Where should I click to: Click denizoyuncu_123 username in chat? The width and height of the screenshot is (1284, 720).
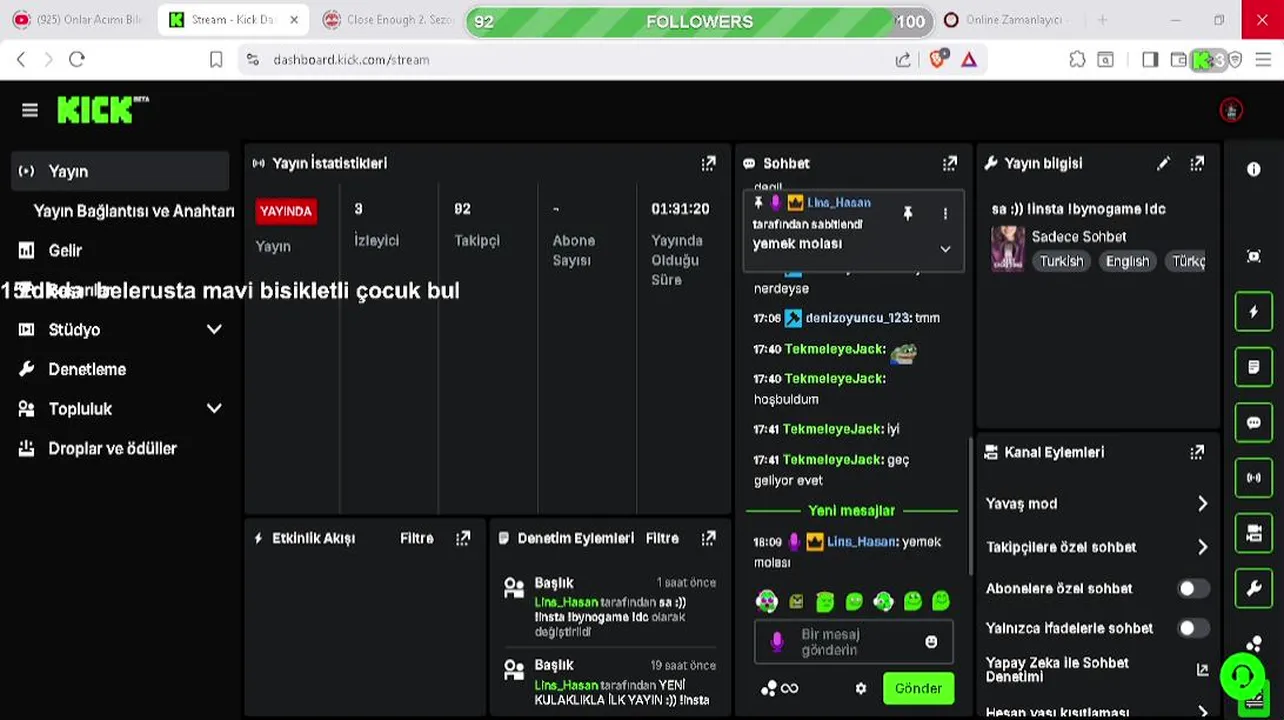click(858, 318)
